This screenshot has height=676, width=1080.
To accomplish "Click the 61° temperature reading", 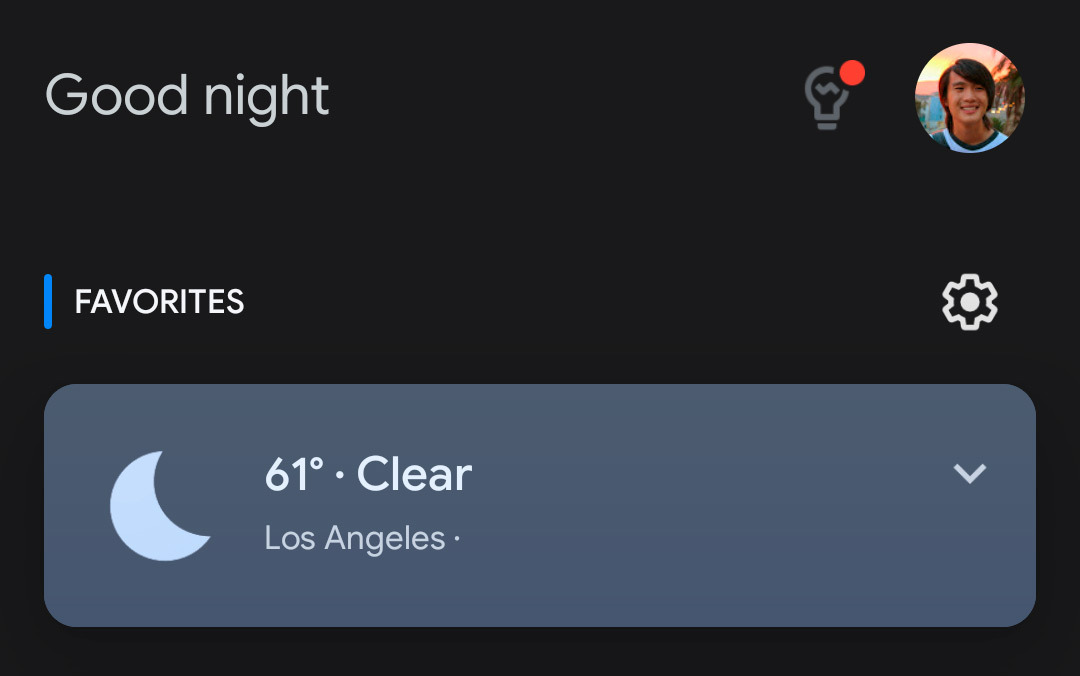I will 294,475.
